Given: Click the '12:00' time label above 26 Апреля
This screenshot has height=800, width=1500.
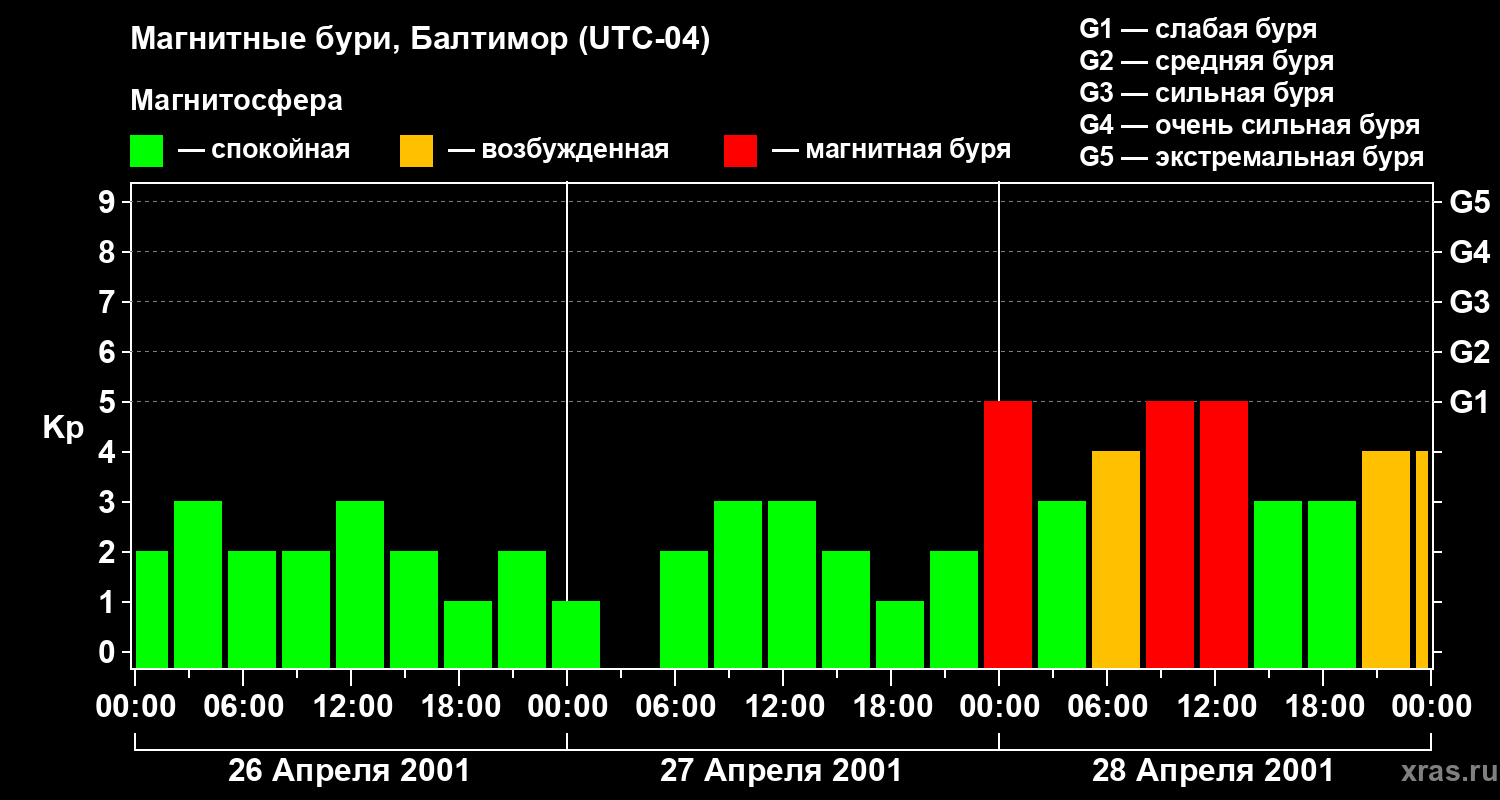Looking at the screenshot, I should point(353,707).
